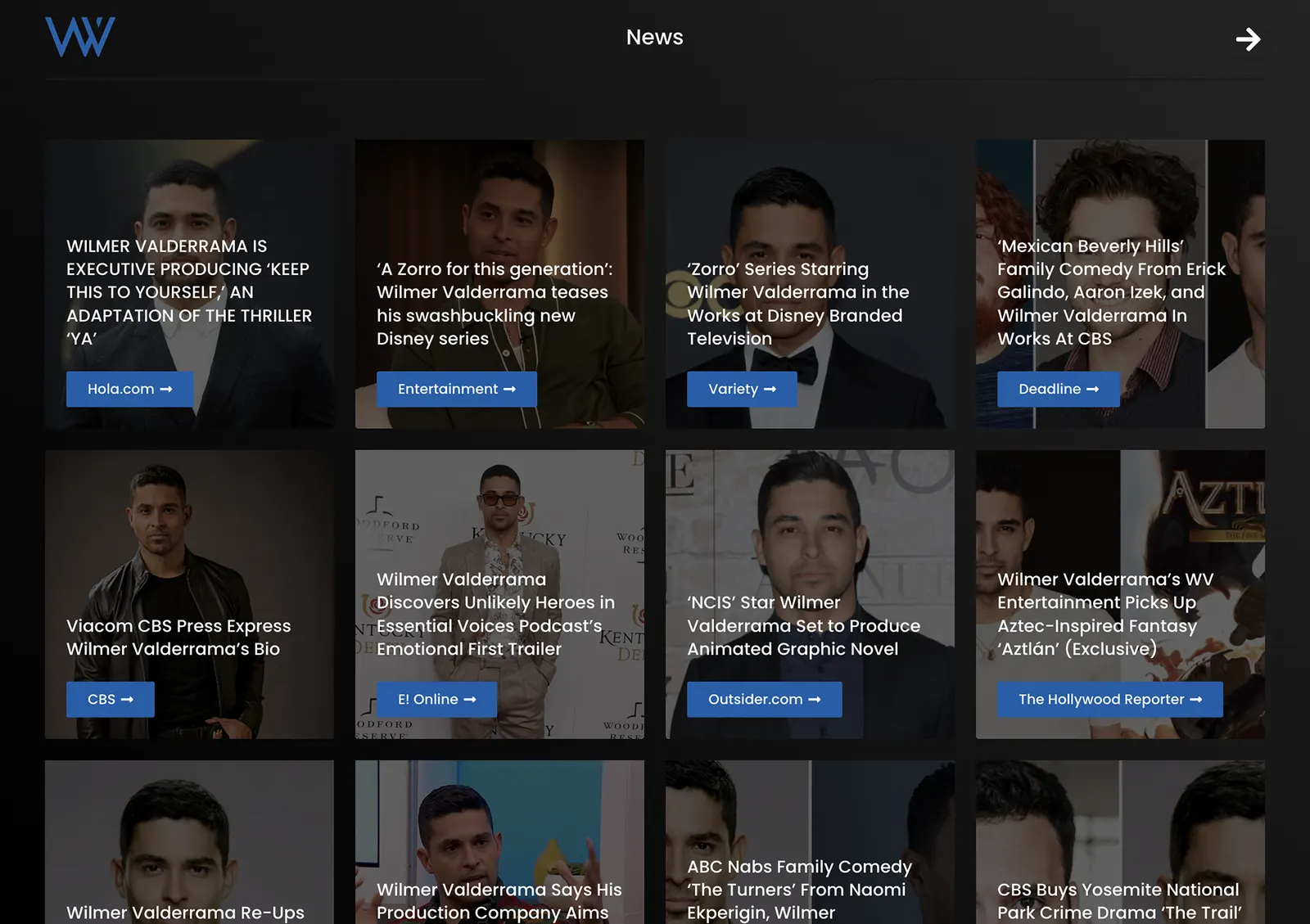Click WV Entertainment 'Aztlán' headline

tap(1105, 614)
